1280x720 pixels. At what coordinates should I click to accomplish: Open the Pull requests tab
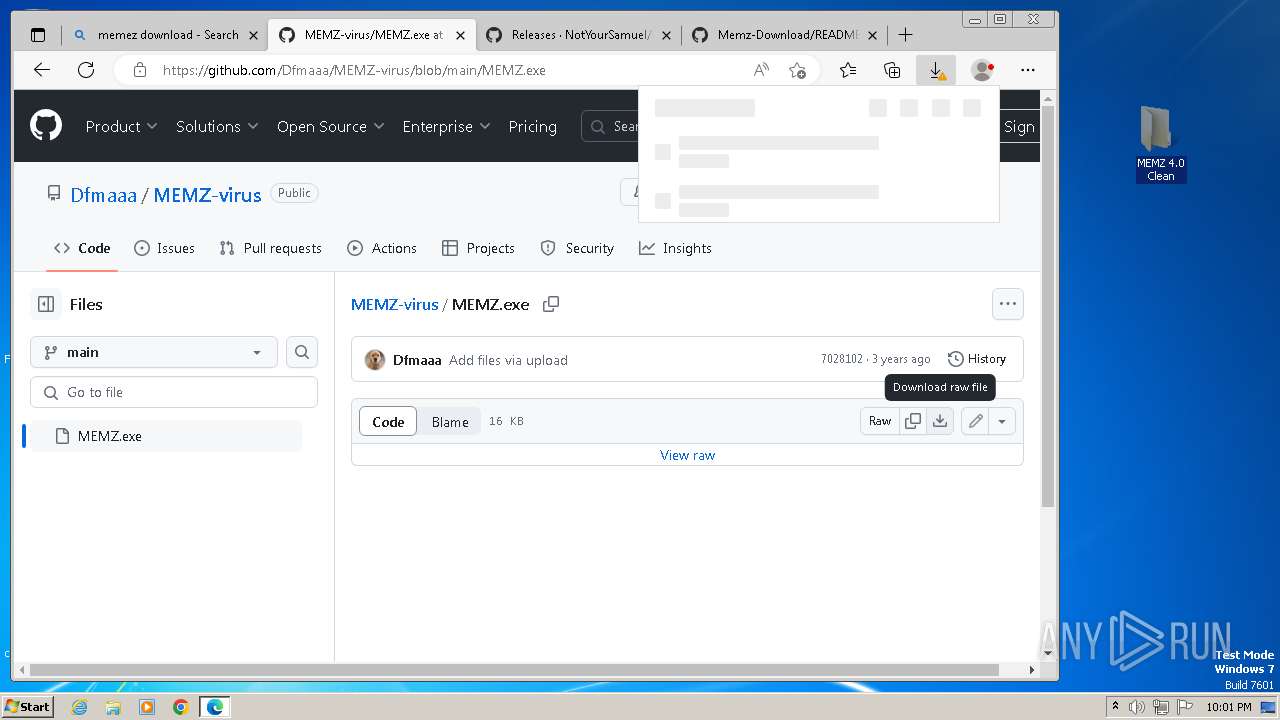tap(271, 248)
